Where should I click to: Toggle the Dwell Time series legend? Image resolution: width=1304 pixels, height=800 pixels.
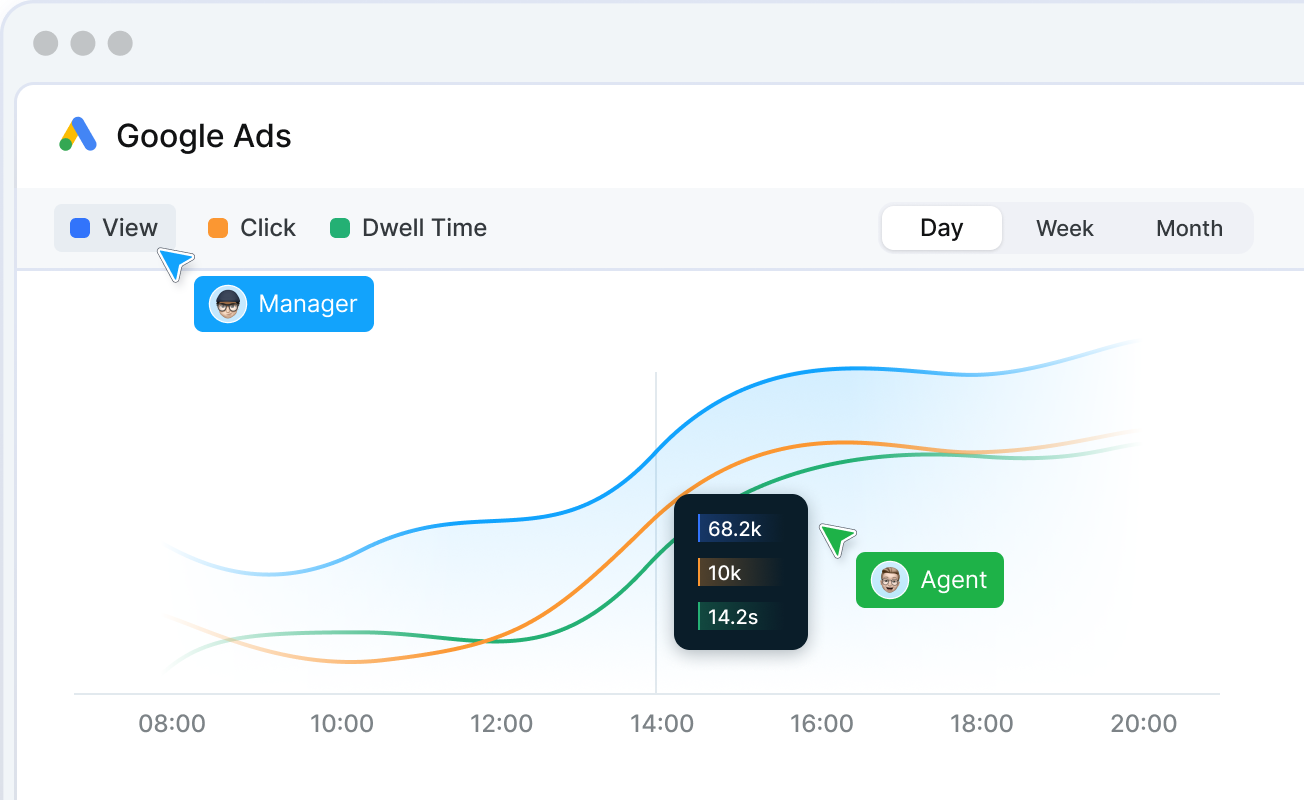(x=408, y=228)
